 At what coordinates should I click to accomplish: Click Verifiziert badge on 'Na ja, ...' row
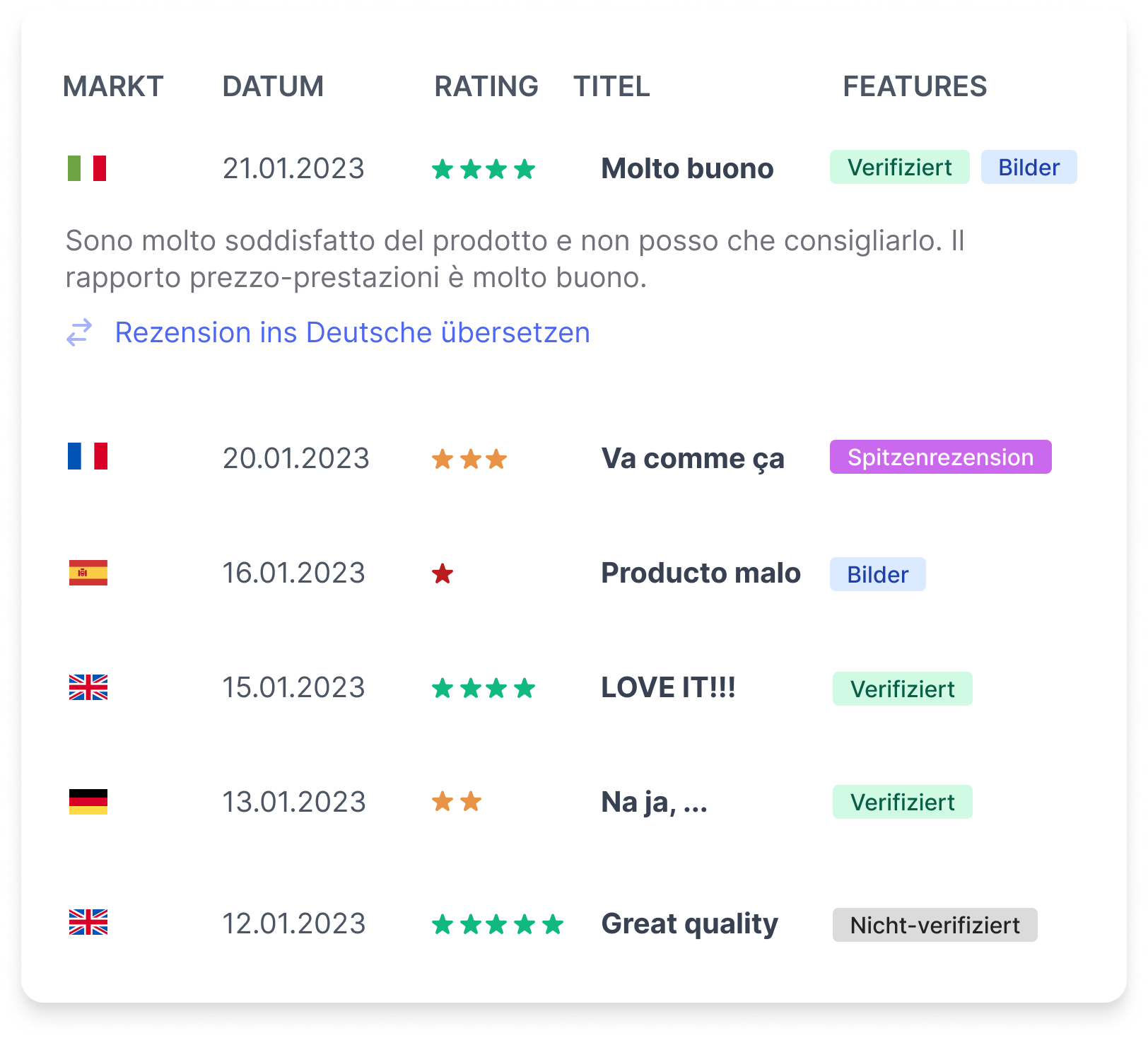coord(902,802)
